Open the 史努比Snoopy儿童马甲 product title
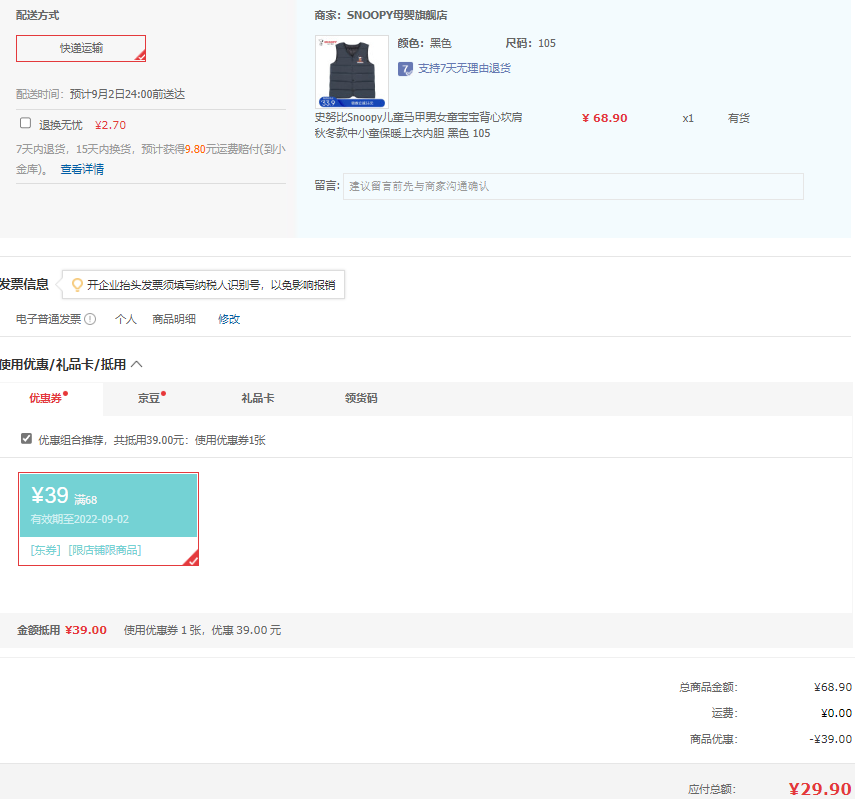Image resolution: width=855 pixels, height=799 pixels. tap(418, 125)
